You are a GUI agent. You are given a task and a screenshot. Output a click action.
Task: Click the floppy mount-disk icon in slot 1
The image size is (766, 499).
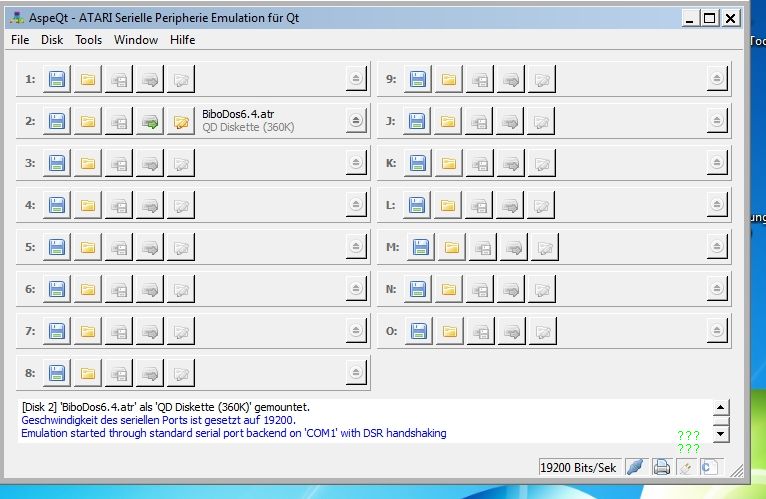[x=57, y=79]
